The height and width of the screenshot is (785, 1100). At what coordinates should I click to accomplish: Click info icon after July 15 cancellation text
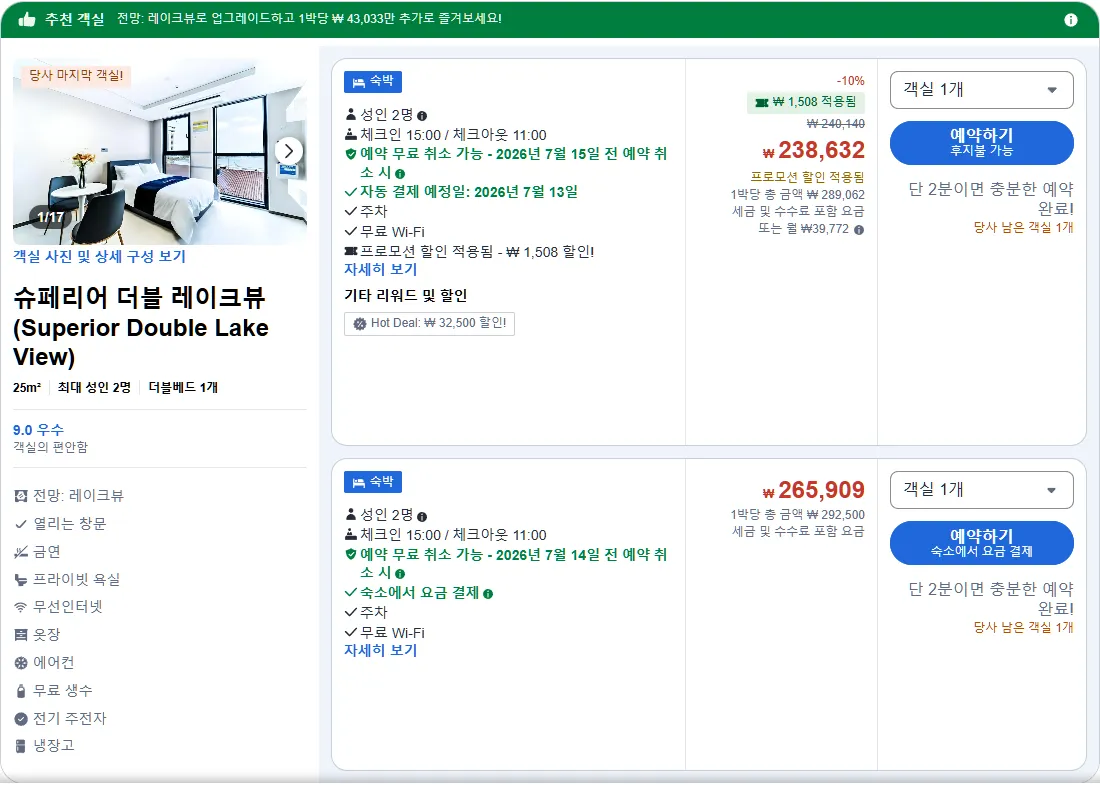click(400, 173)
